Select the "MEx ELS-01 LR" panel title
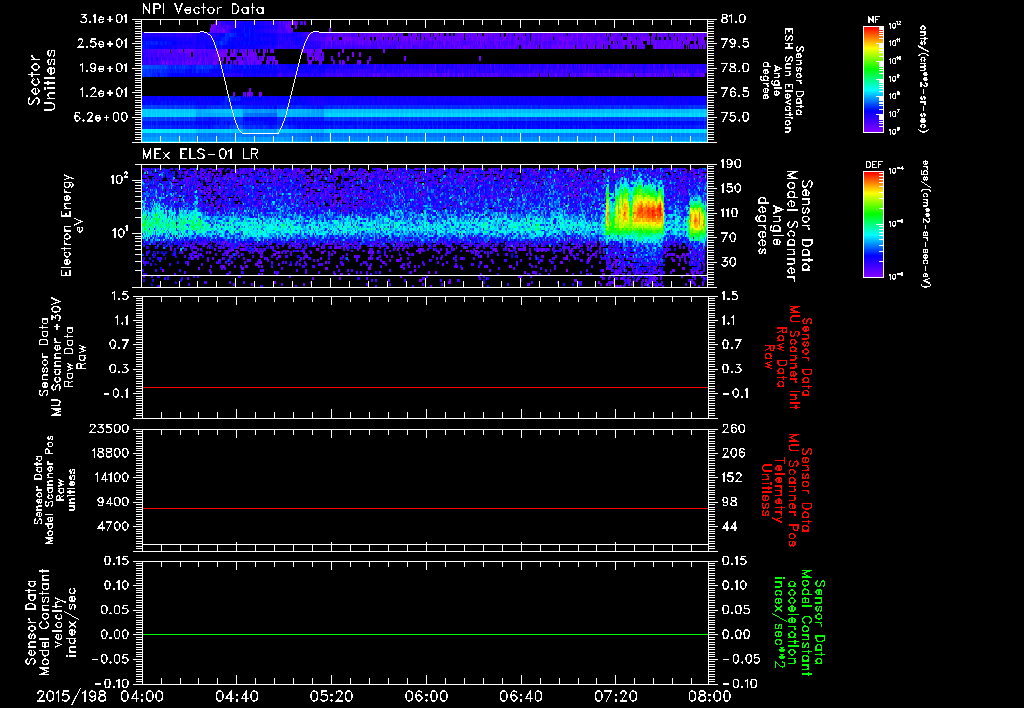1024x708 pixels. pos(200,154)
